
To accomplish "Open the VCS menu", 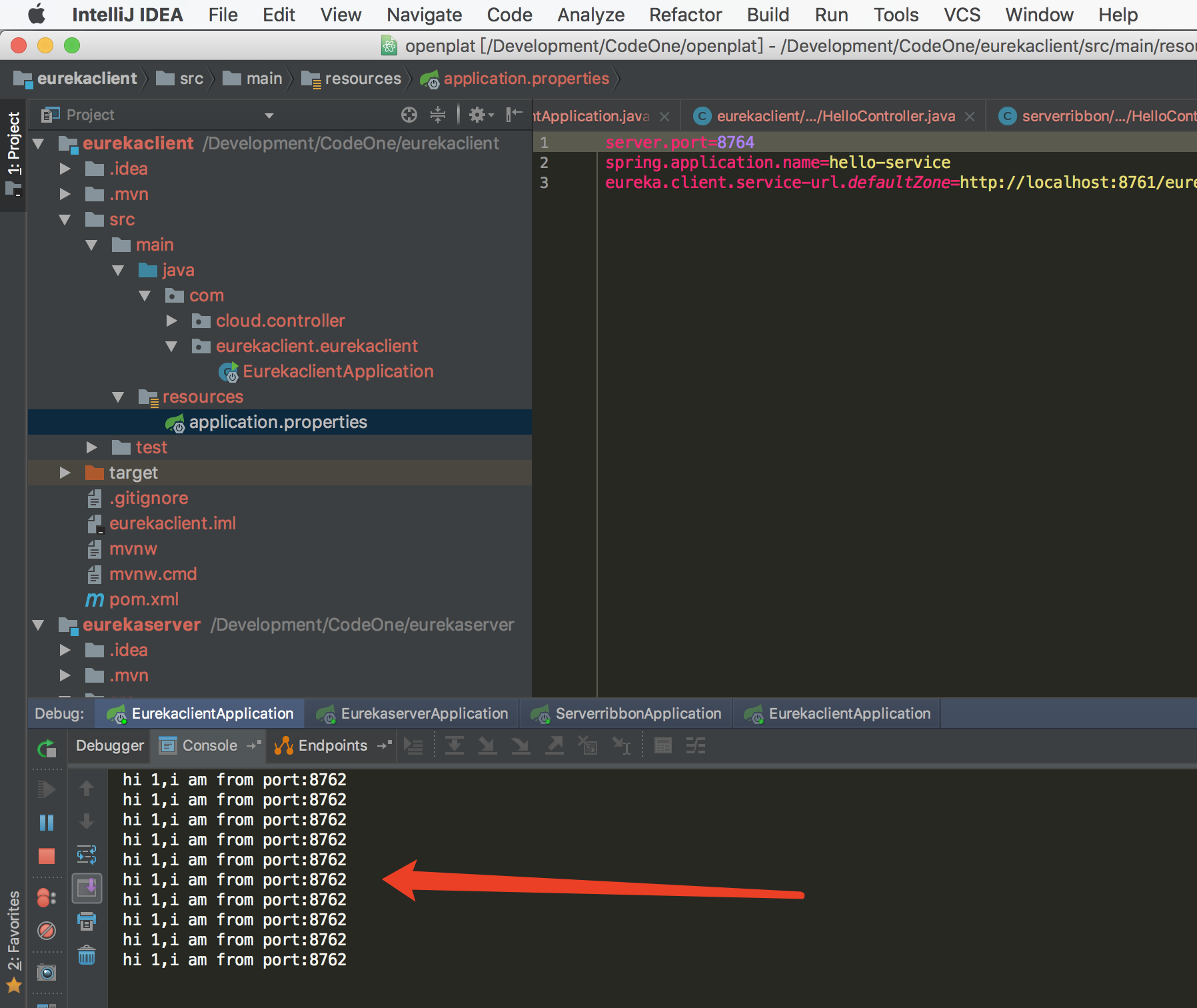I will pyautogui.click(x=962, y=15).
